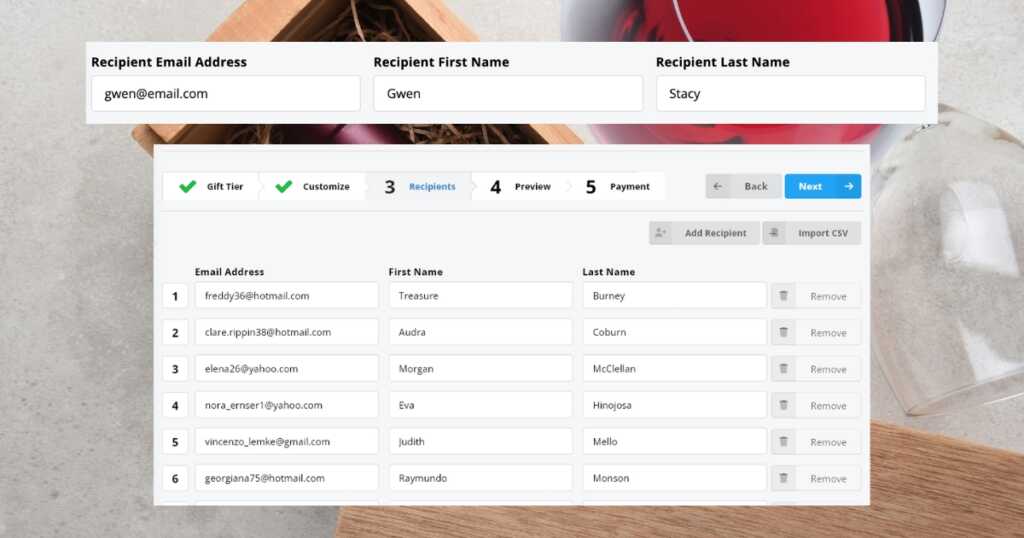
Task: Click row number 6 cell
Action: pos(175,479)
